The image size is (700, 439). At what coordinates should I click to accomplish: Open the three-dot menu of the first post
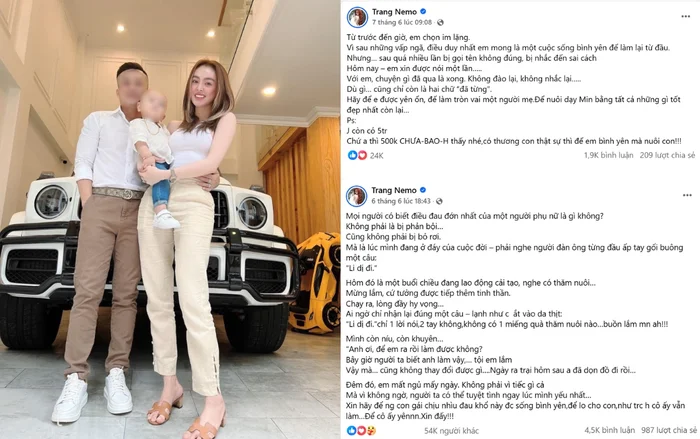tap(686, 17)
